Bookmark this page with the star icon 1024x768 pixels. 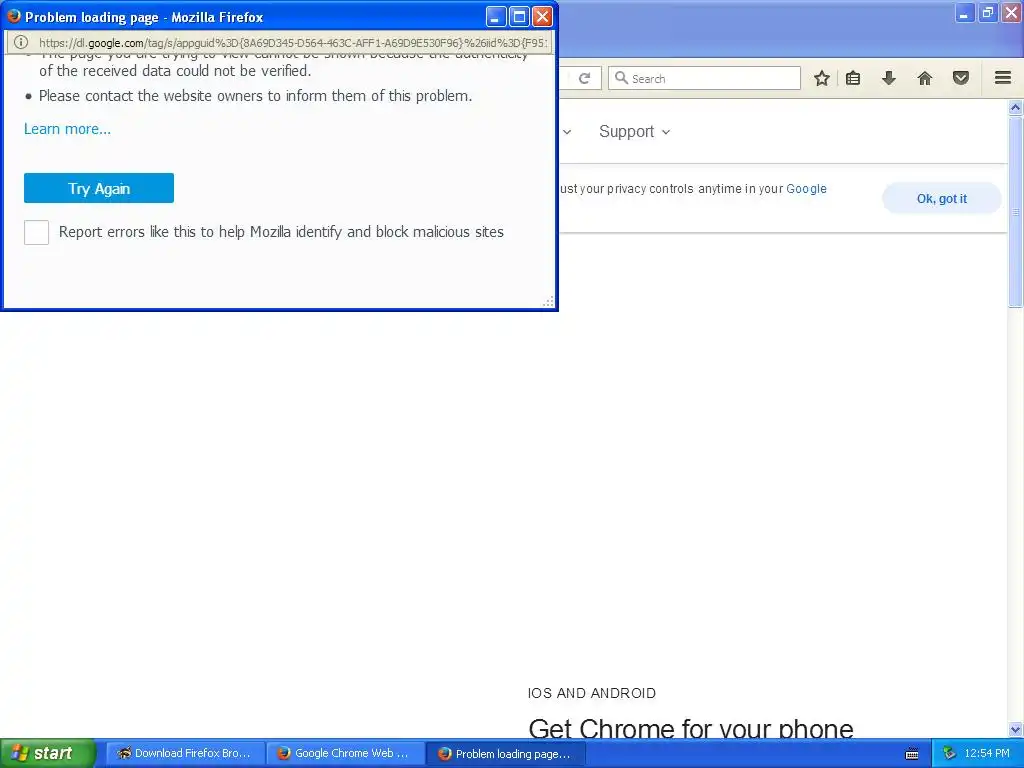(x=822, y=78)
